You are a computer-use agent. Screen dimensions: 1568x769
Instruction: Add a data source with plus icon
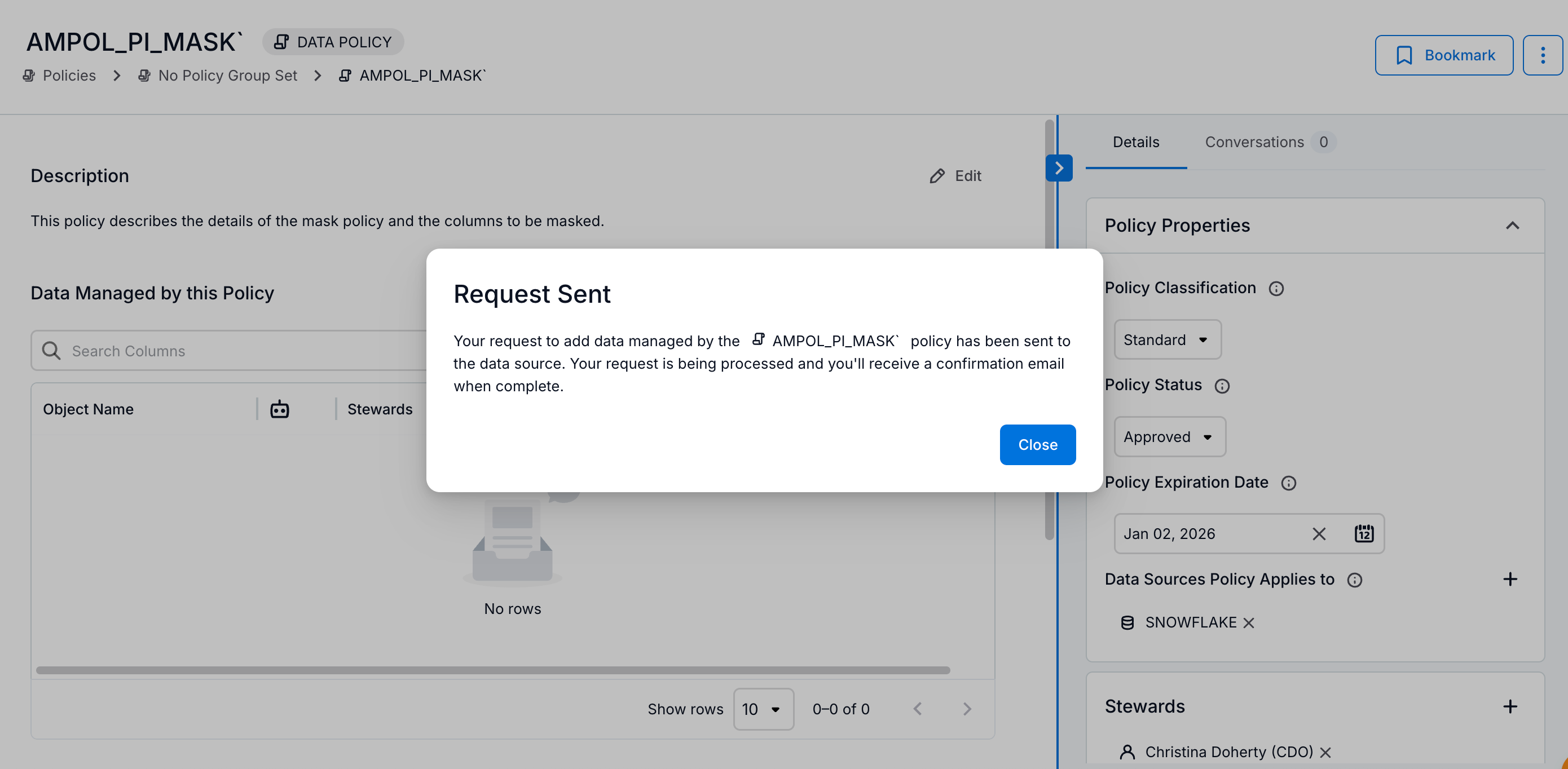[1509, 579]
